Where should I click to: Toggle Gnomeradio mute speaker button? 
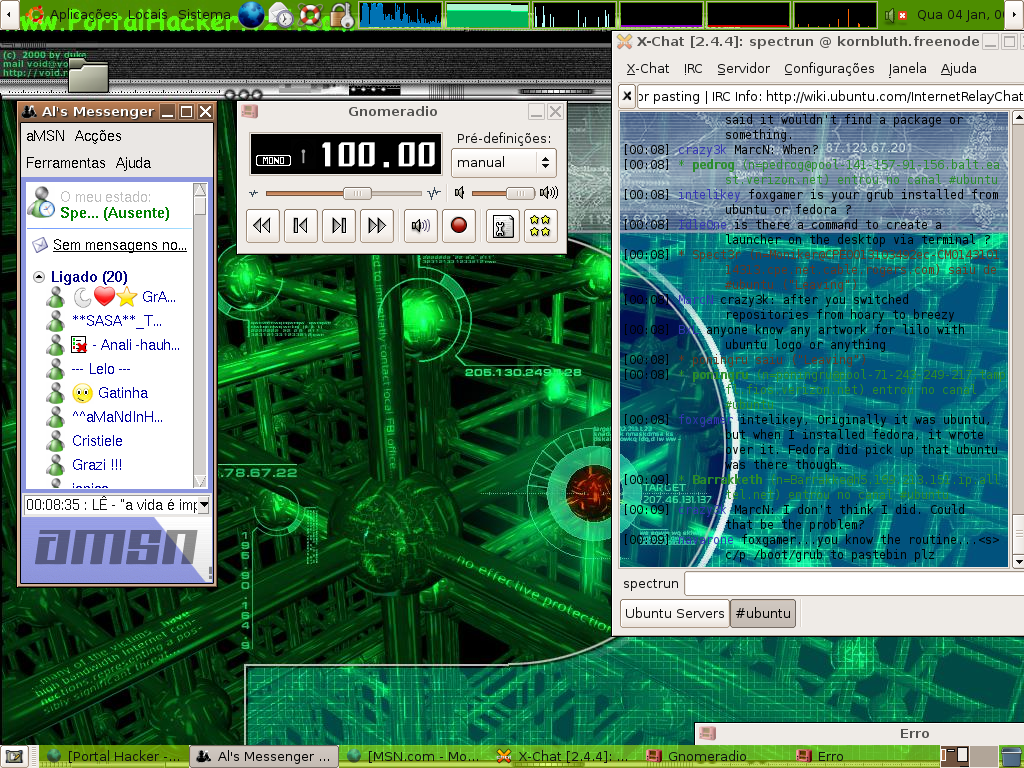point(421,226)
